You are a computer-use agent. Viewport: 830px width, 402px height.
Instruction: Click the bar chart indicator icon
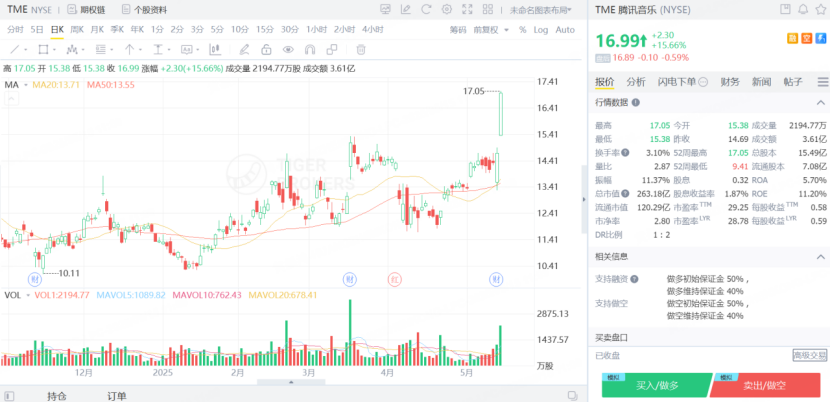pos(215,50)
